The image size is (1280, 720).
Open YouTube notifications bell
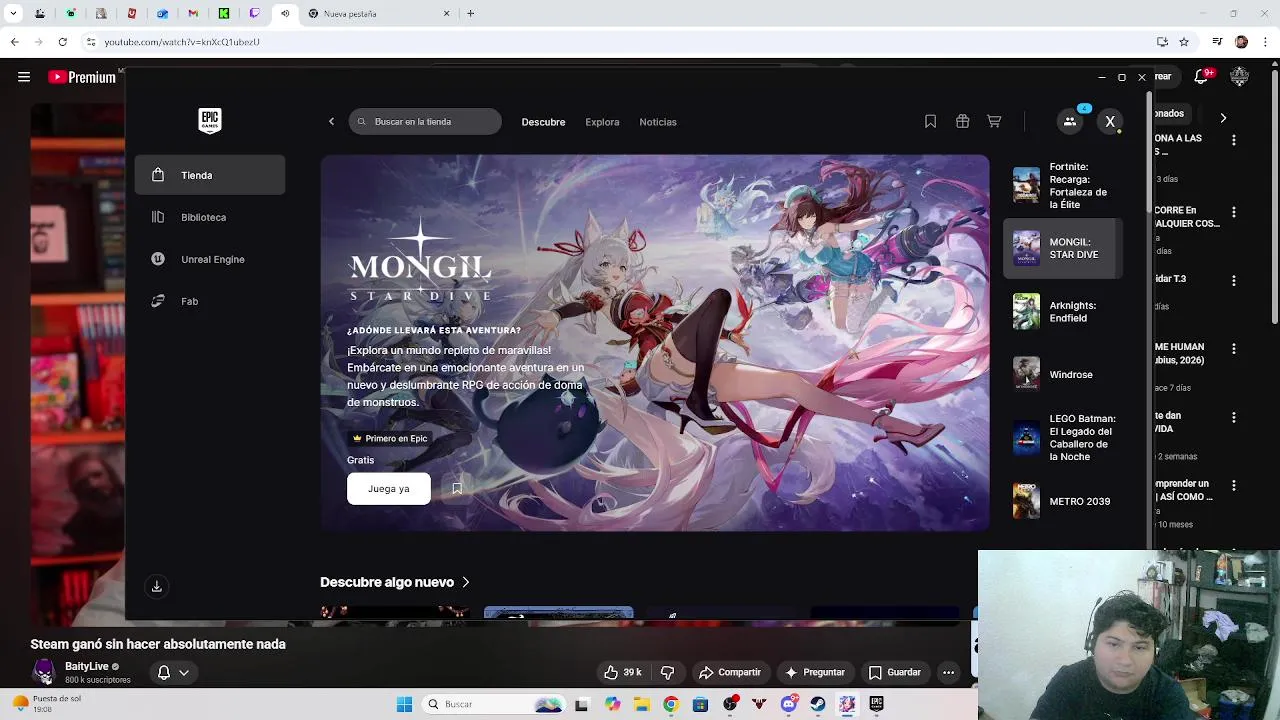coord(1202,77)
